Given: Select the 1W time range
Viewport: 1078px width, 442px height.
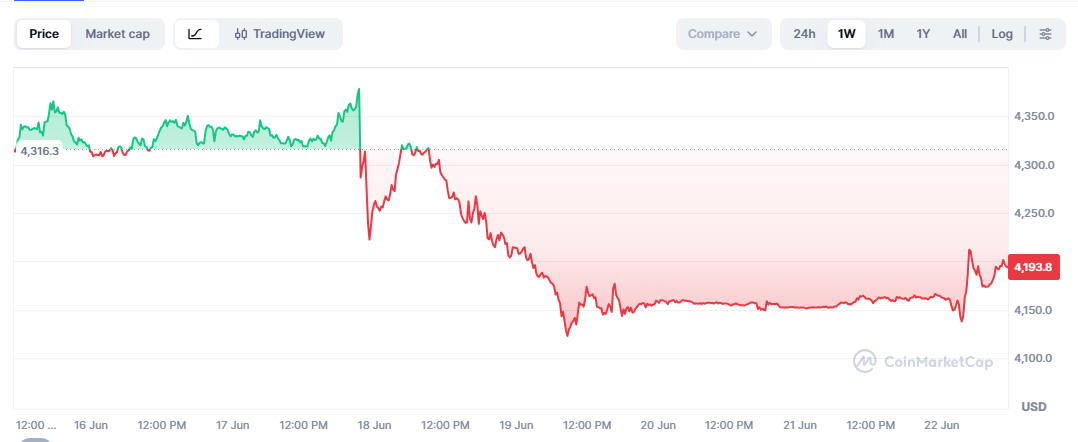Looking at the screenshot, I should point(846,34).
